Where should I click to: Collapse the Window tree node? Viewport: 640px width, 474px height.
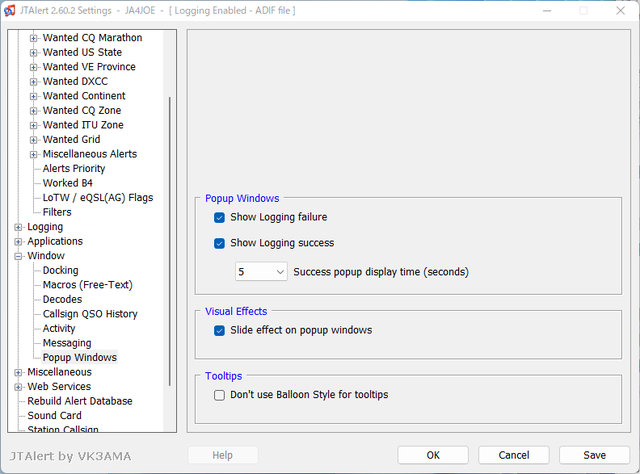pyautogui.click(x=18, y=256)
